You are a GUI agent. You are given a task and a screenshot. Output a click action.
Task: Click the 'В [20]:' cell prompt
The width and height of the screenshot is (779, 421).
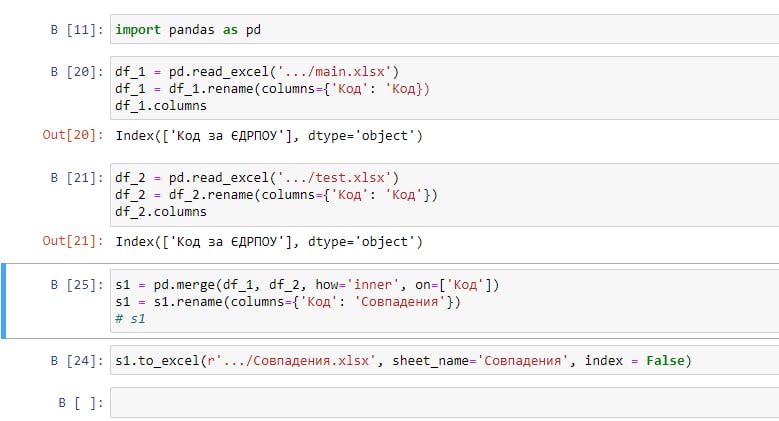coord(77,72)
